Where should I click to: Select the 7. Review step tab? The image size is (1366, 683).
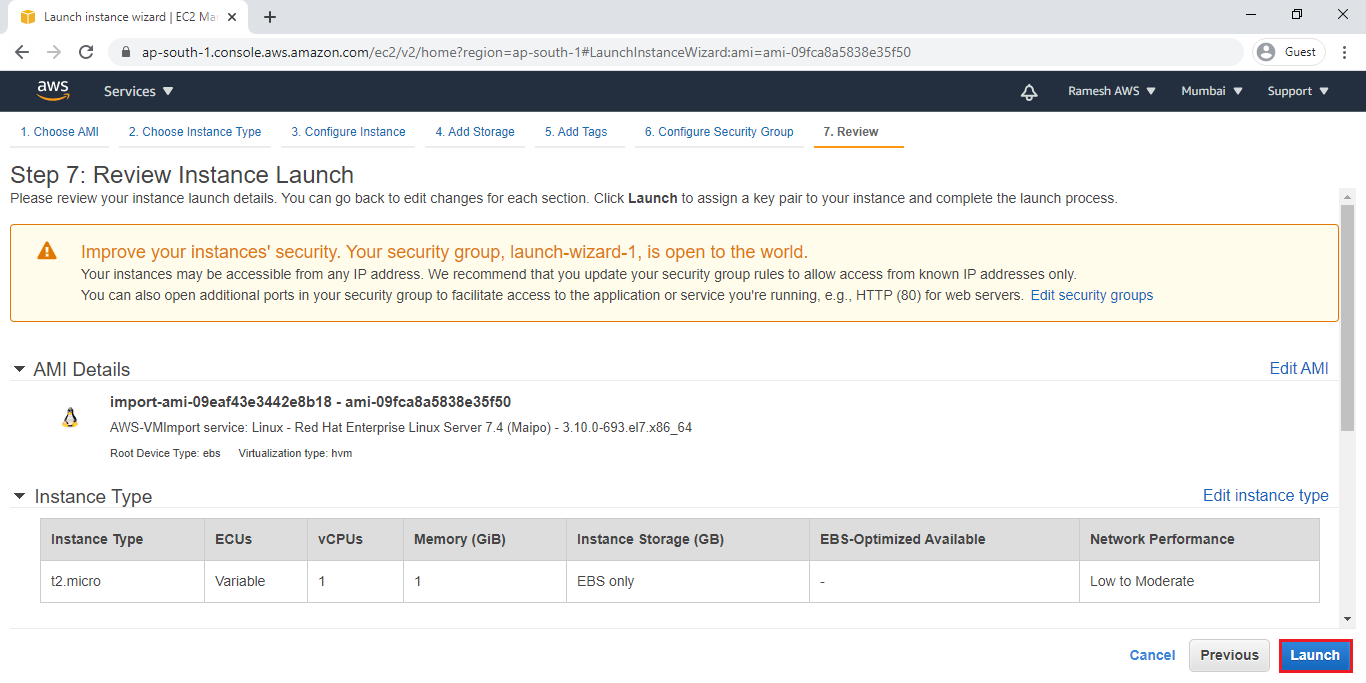pyautogui.click(x=851, y=132)
